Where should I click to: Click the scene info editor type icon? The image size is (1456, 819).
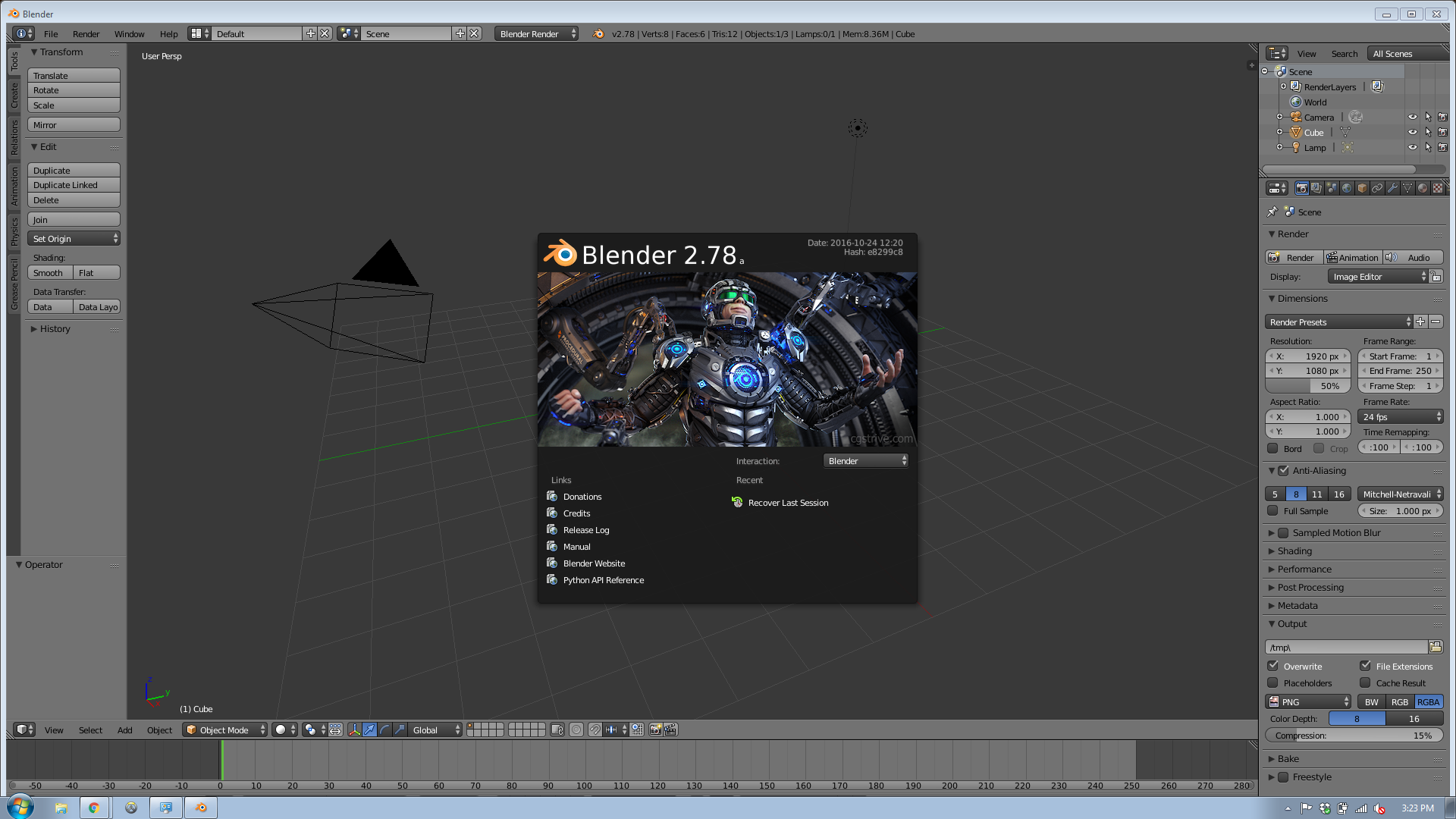coord(24,33)
